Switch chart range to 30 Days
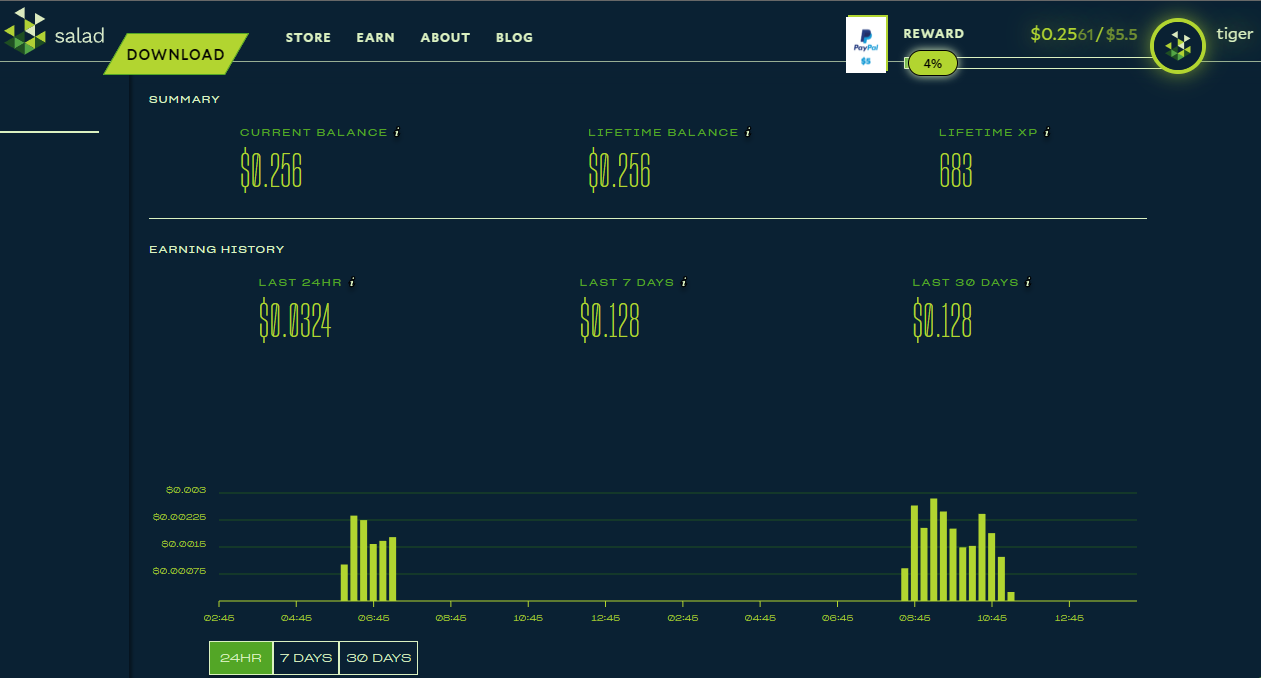The height and width of the screenshot is (678, 1261). pyautogui.click(x=378, y=658)
